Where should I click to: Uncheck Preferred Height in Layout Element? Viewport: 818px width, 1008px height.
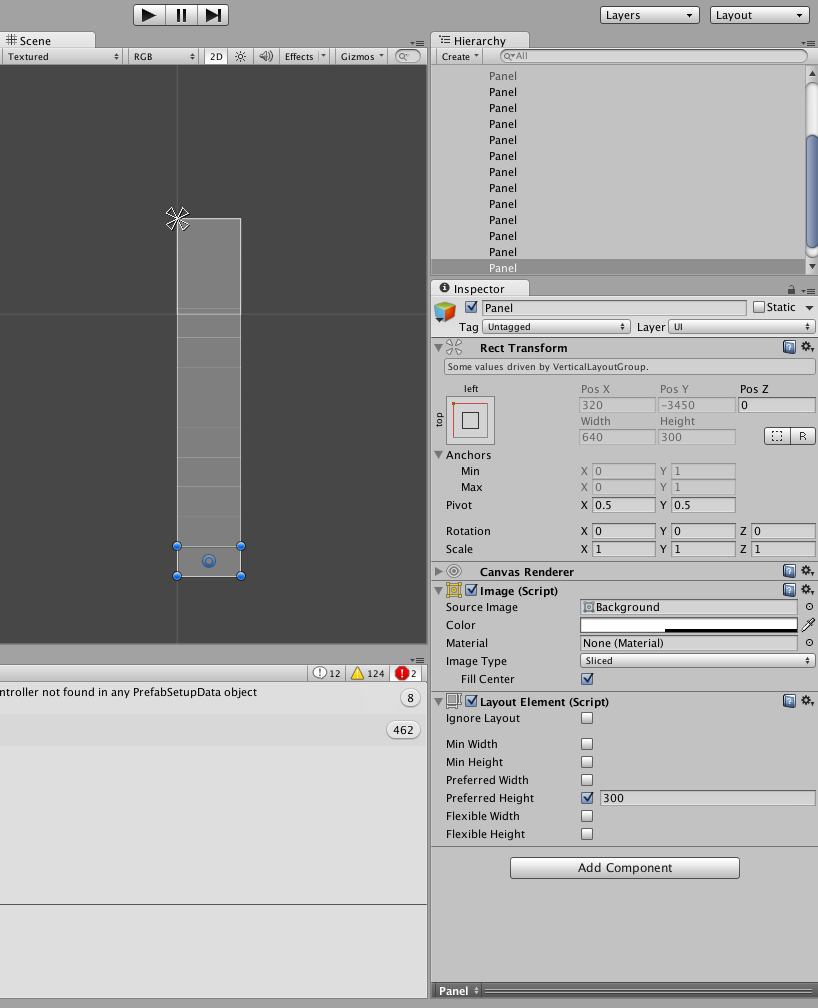587,798
